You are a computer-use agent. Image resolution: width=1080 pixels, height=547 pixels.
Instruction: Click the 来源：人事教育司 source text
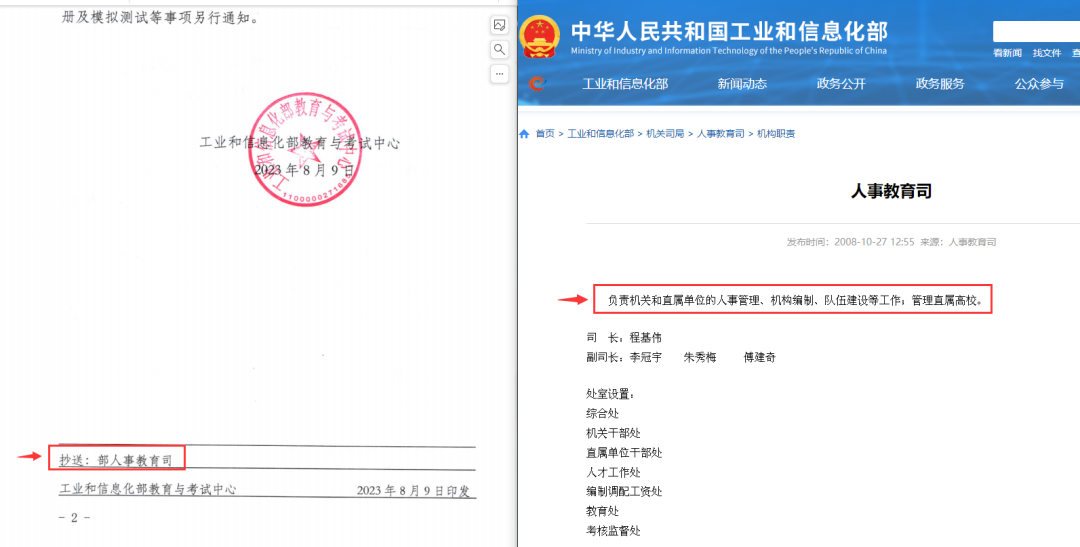(x=959, y=242)
